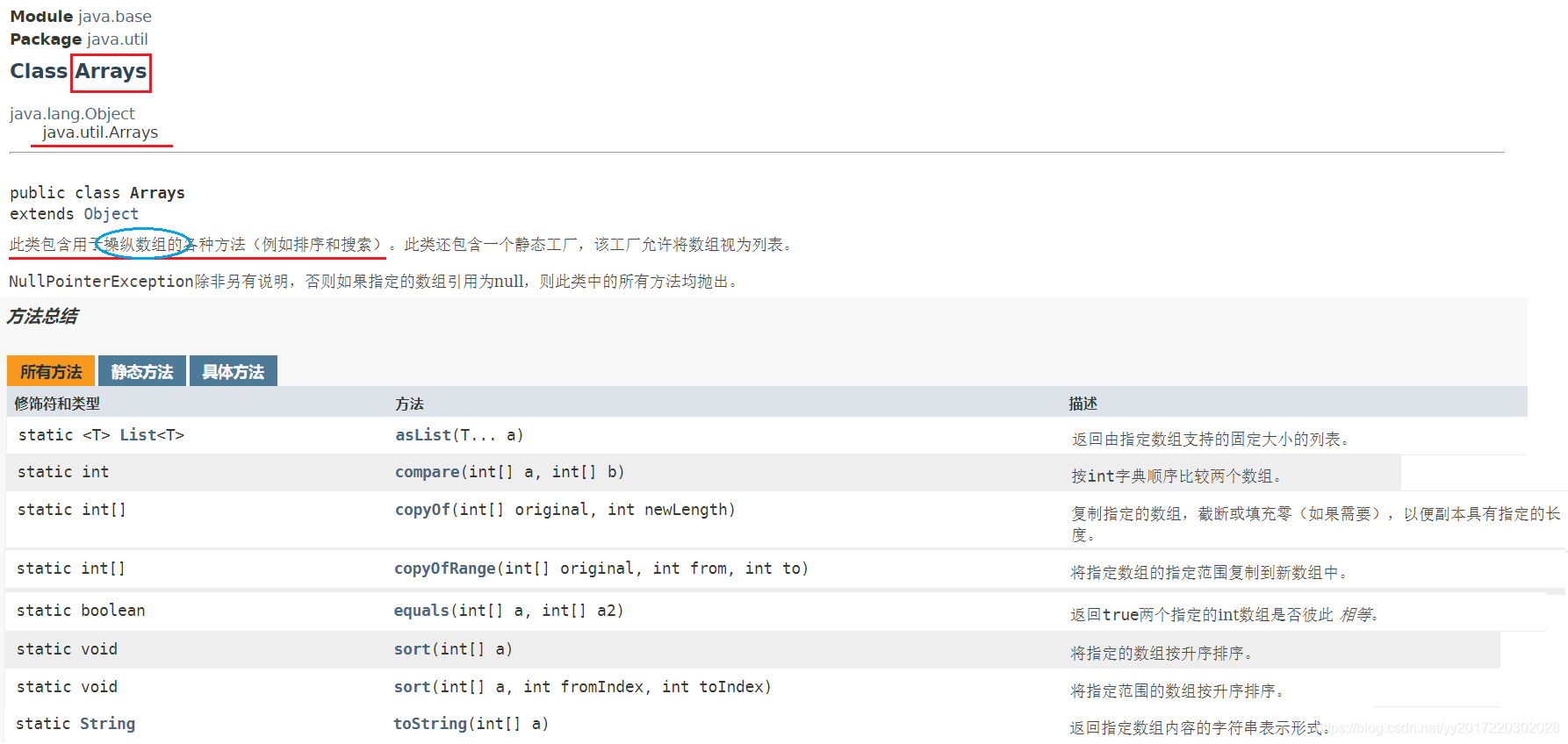Click the static int[] cell for copyOf

click(x=72, y=510)
